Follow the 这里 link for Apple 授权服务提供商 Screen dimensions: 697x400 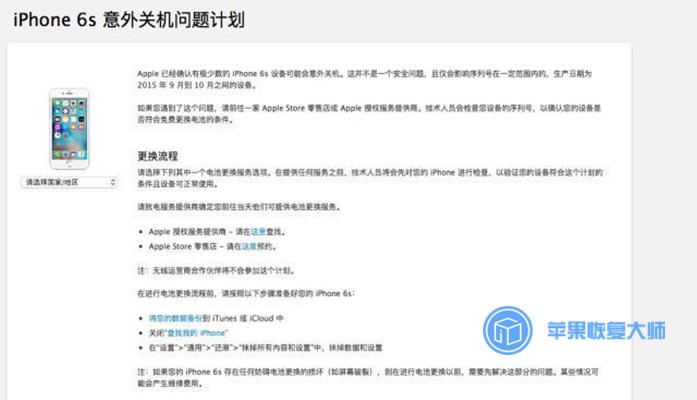(258, 232)
